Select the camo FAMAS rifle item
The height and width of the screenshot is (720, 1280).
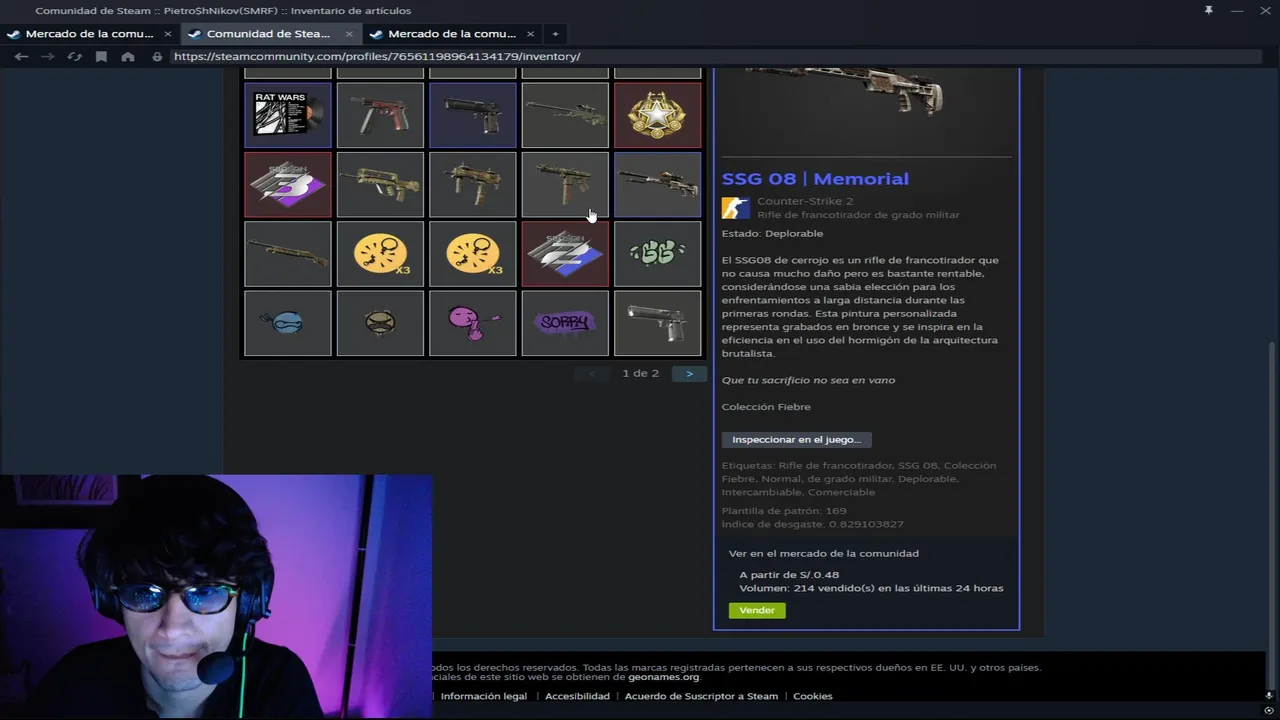380,184
